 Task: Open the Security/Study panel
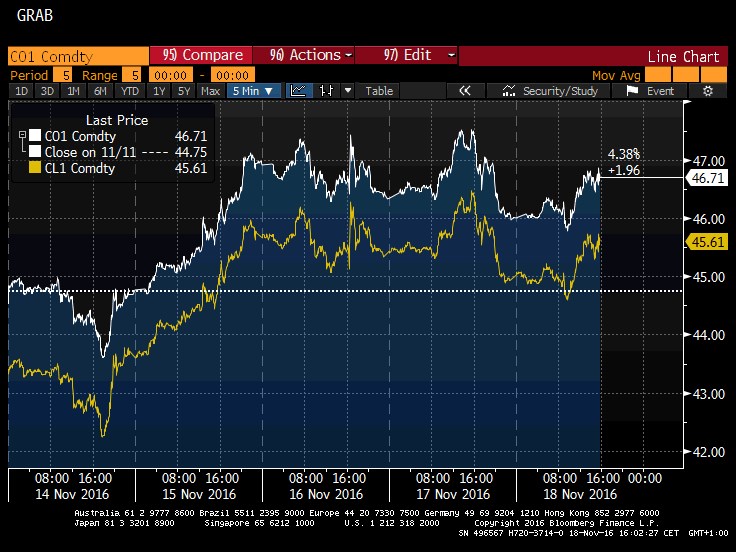click(552, 91)
